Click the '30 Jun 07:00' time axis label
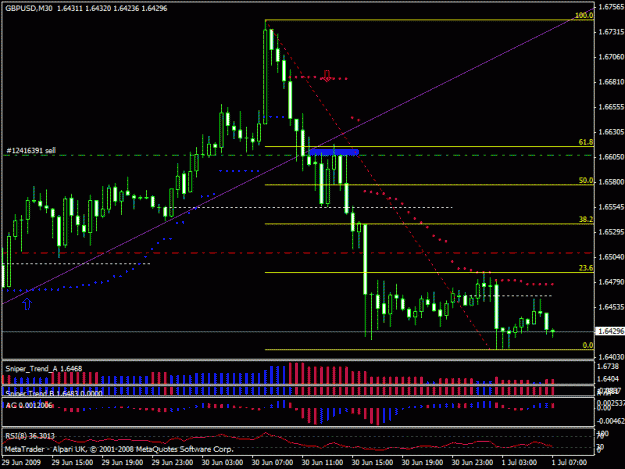This screenshot has height=469, width=625. (272, 463)
